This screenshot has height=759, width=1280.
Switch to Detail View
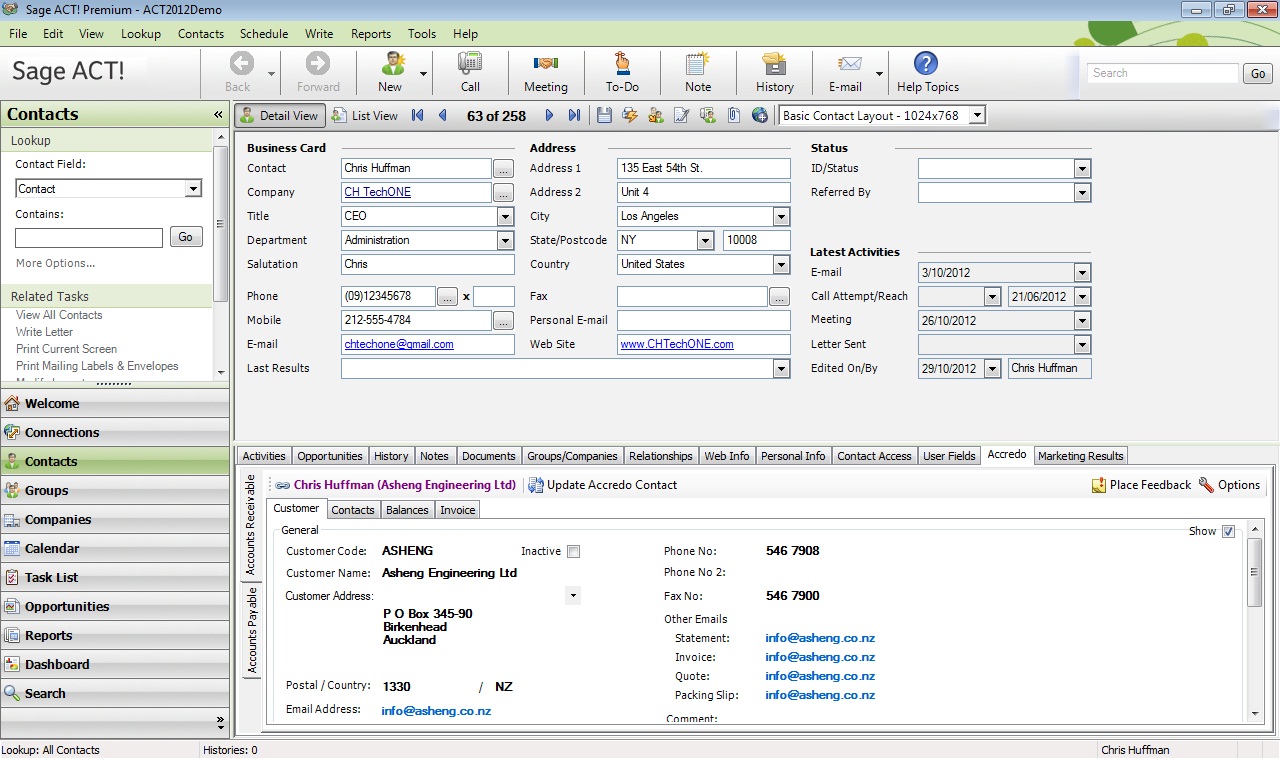279,116
